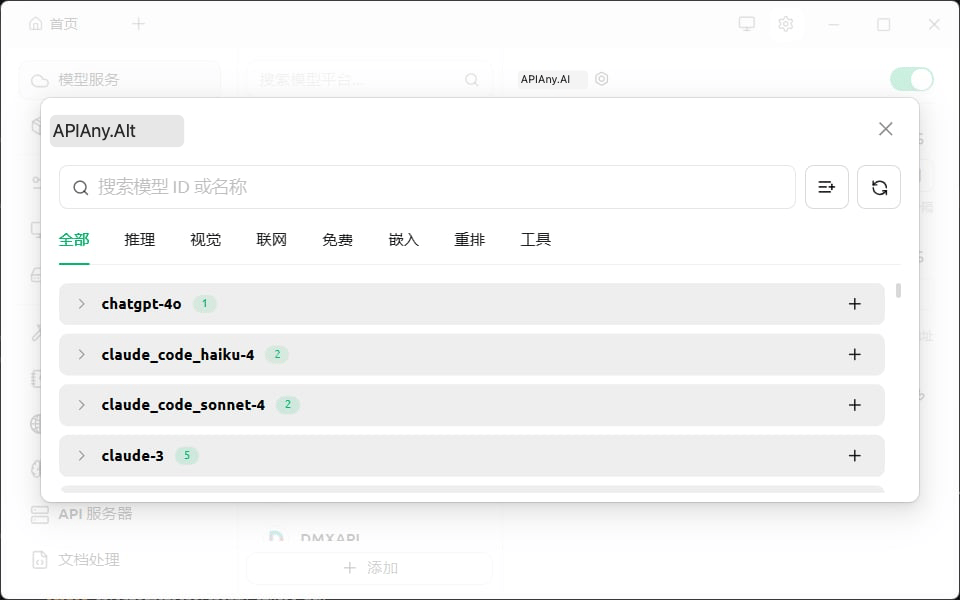Add claude_code_haiku-4 group with plus icon
This screenshot has width=960, height=600.
click(x=855, y=354)
